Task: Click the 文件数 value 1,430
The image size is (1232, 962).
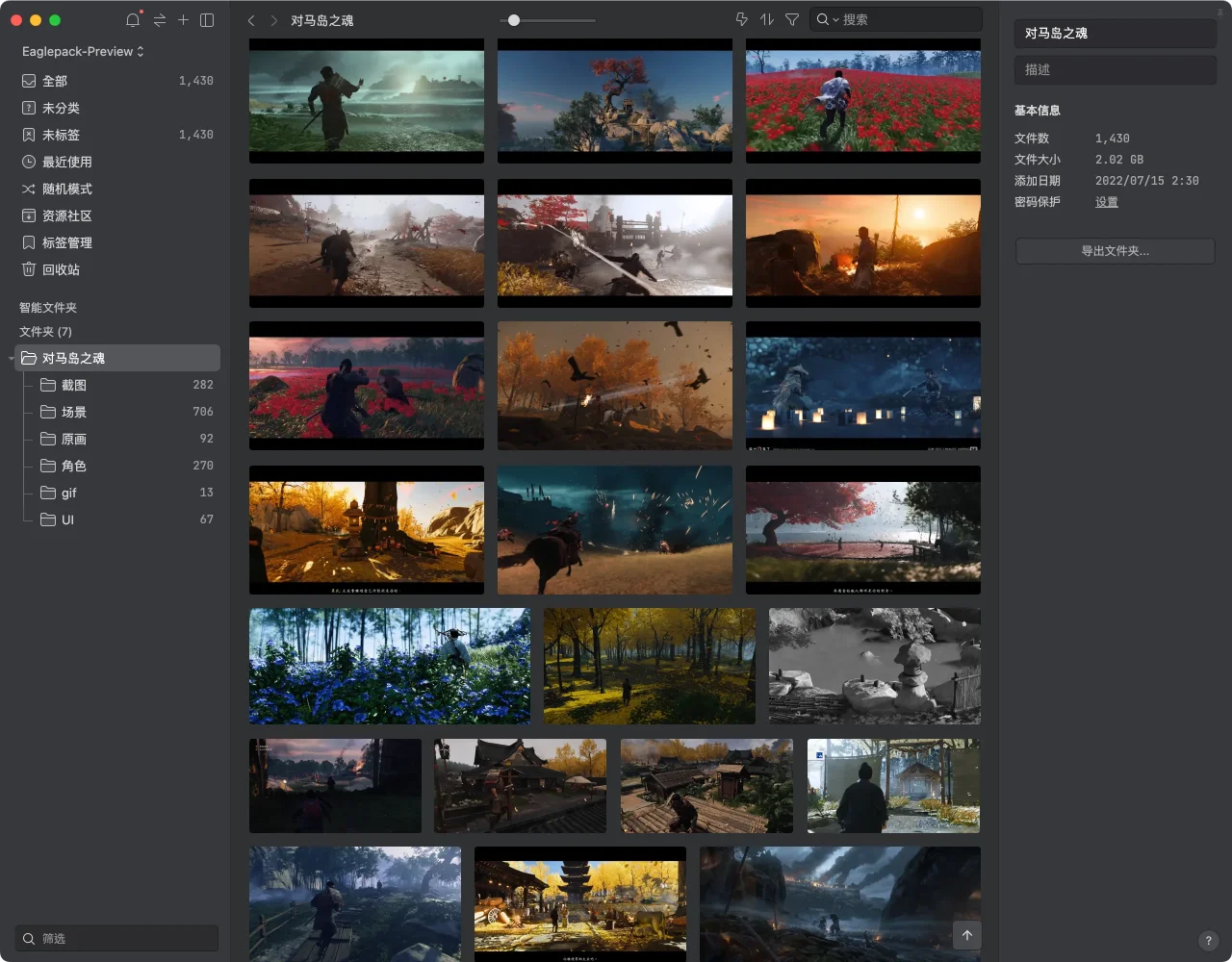Action: pos(1113,139)
